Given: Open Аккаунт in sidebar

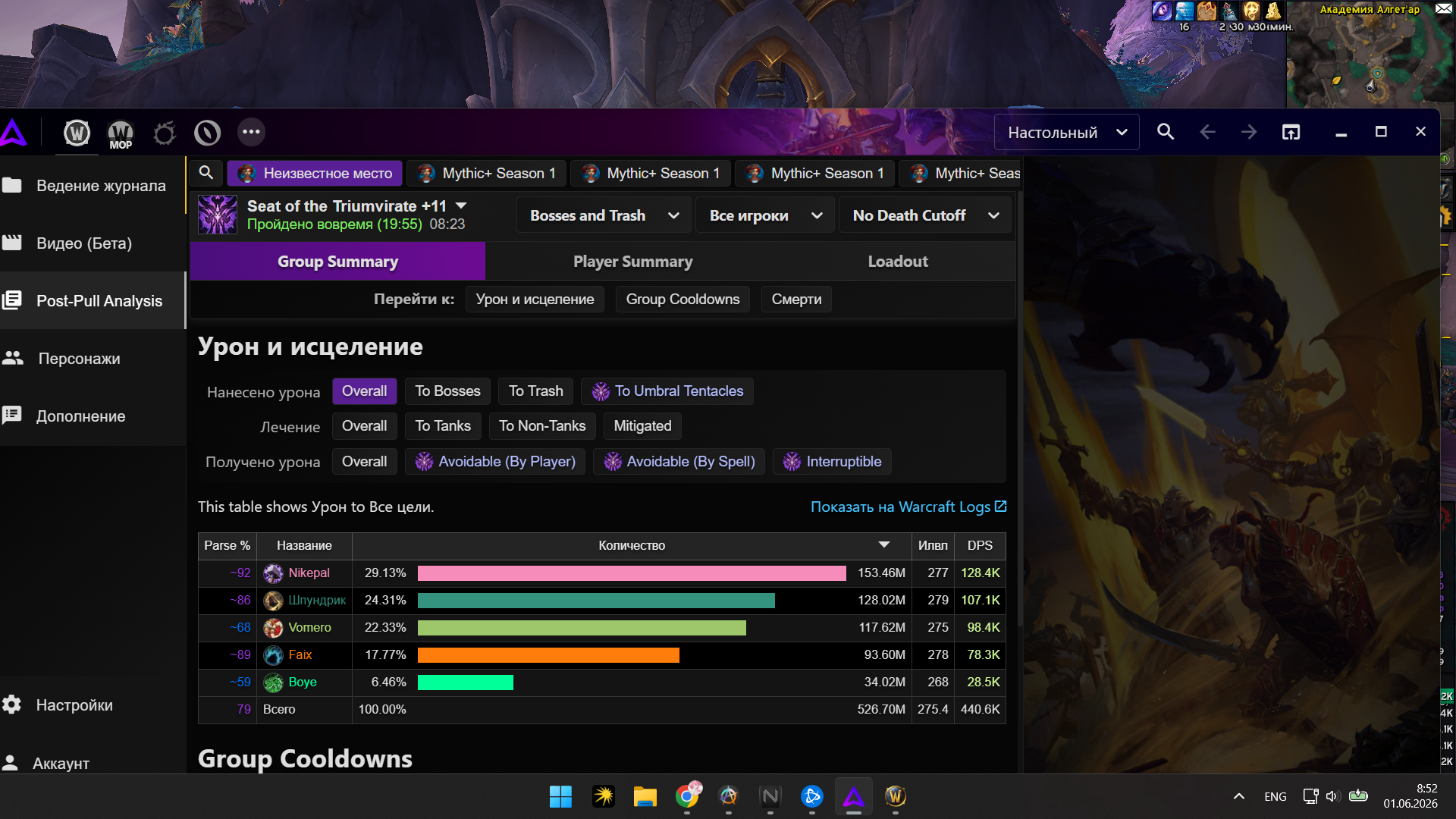Looking at the screenshot, I should coord(93,763).
